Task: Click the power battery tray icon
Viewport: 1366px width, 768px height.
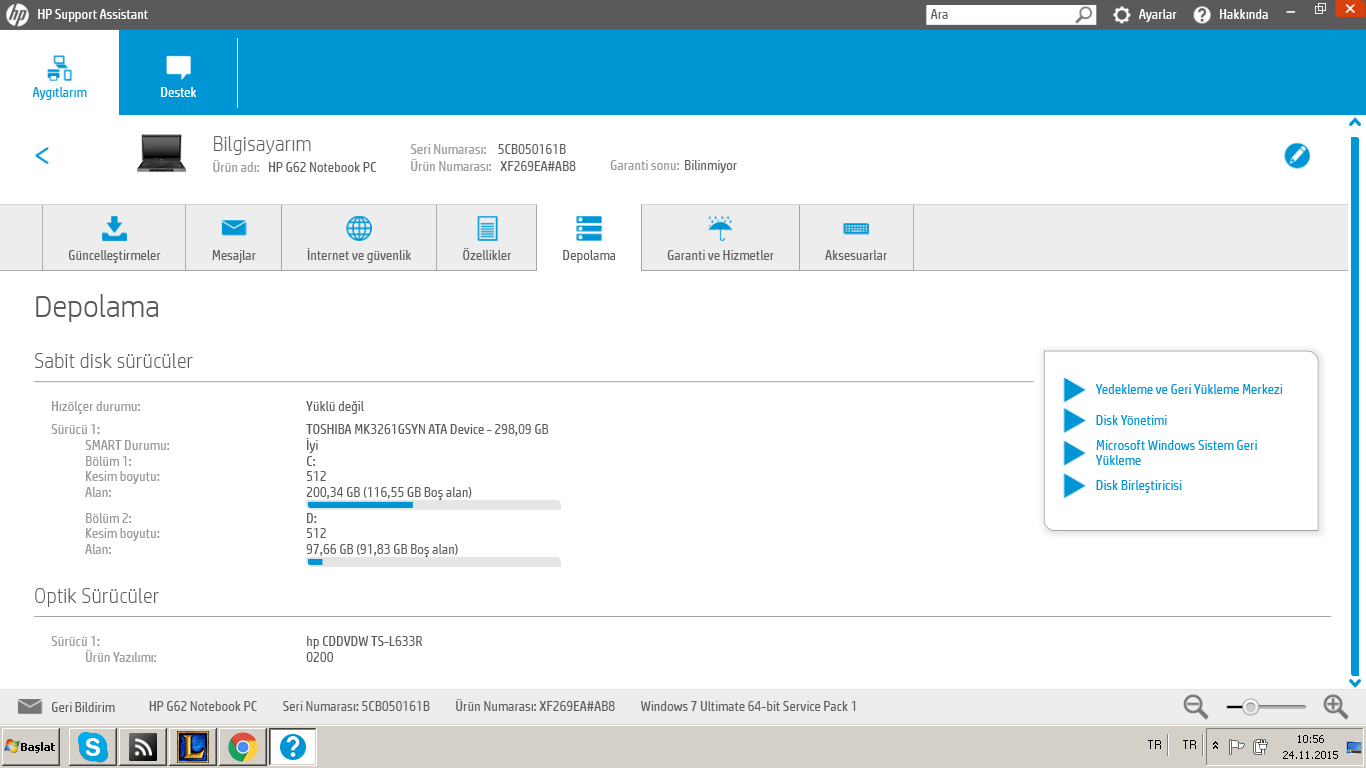Action: (1261, 746)
